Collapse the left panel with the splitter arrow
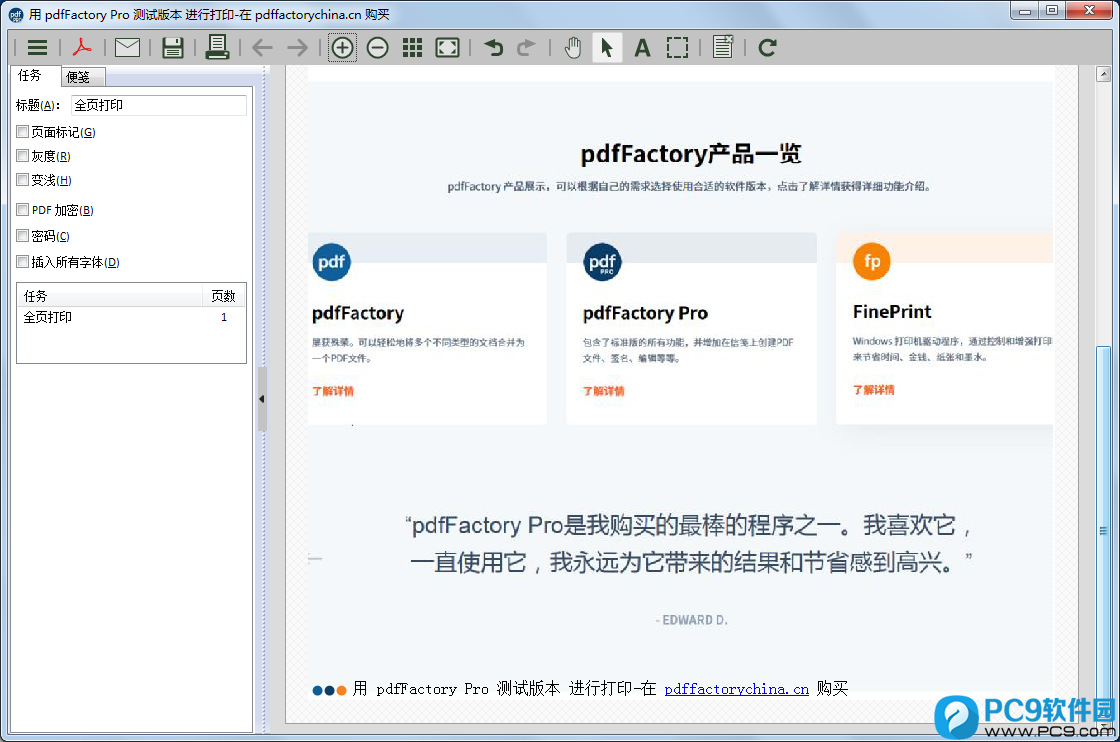 261,399
